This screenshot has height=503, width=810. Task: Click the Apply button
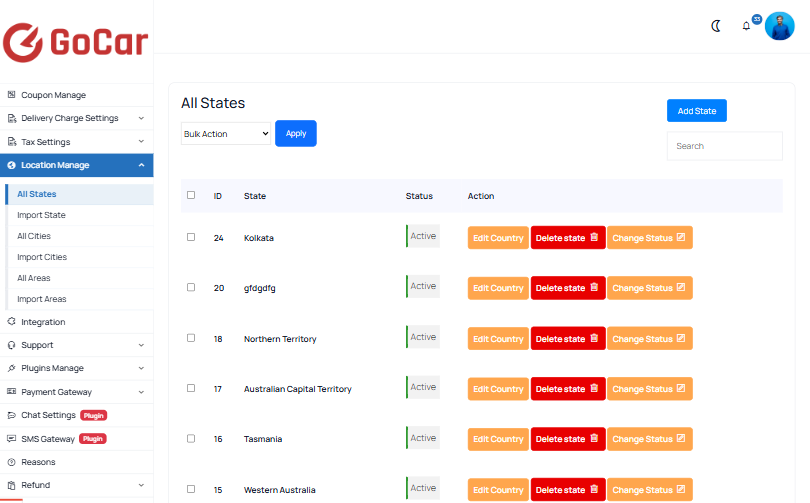[295, 133]
